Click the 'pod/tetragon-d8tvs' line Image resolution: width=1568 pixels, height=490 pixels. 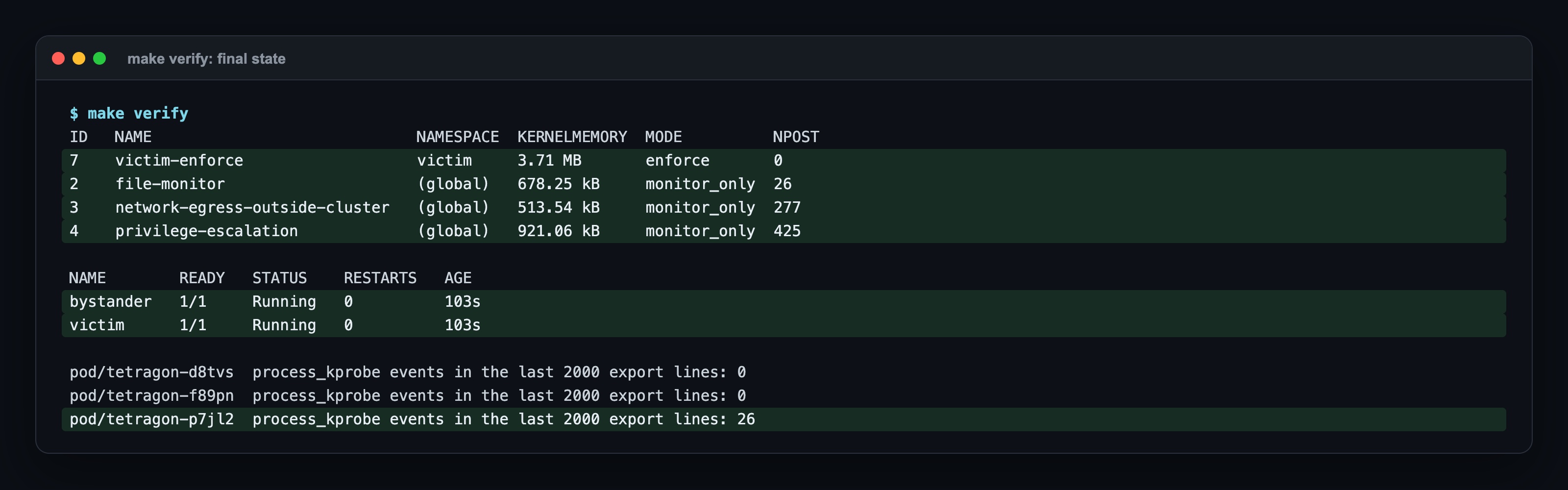(408, 372)
